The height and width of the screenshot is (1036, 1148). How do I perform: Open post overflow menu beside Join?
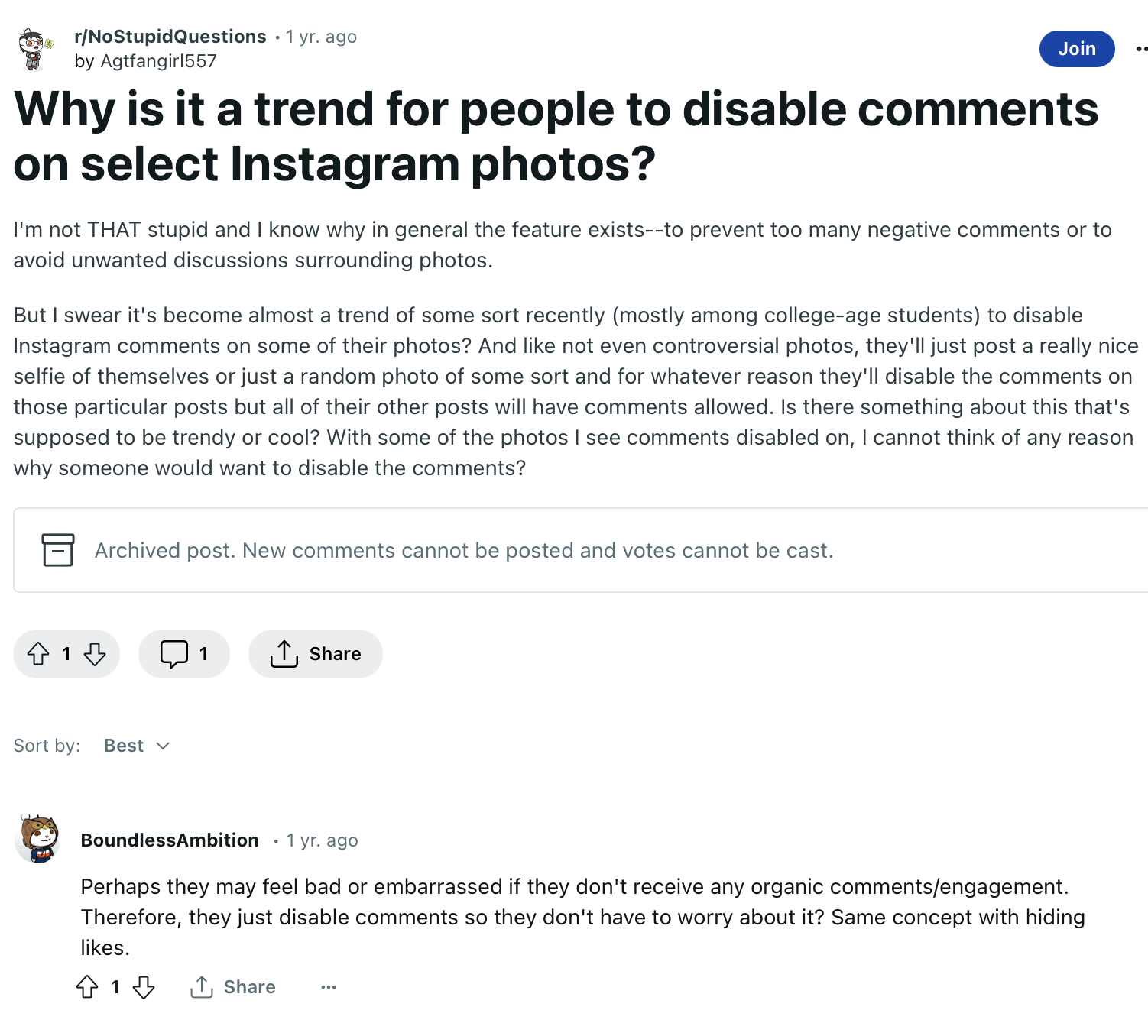tap(1142, 49)
